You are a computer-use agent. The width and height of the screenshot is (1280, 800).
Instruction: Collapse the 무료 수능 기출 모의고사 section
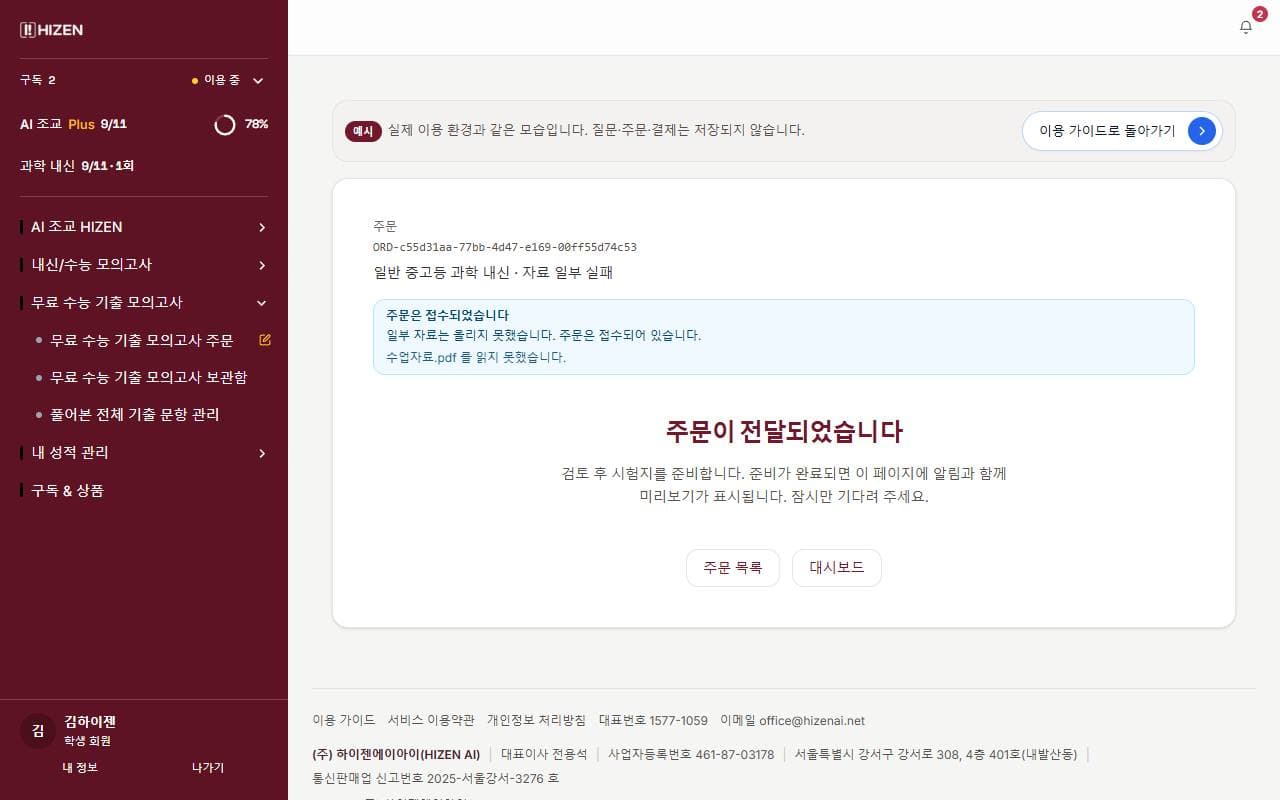pyautogui.click(x=144, y=302)
